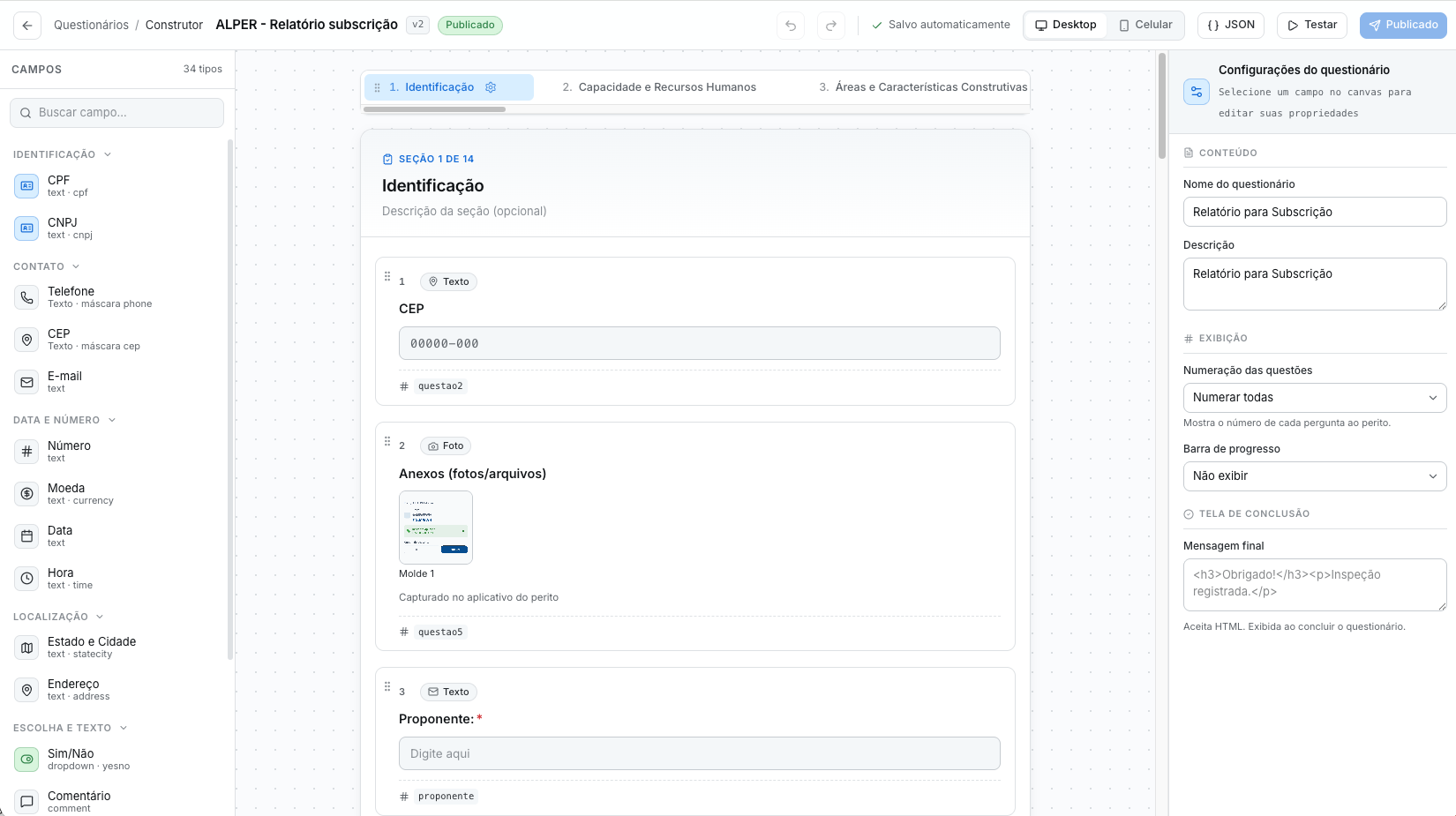Select the Comentário chat icon
1456x816 pixels.
[27, 802]
